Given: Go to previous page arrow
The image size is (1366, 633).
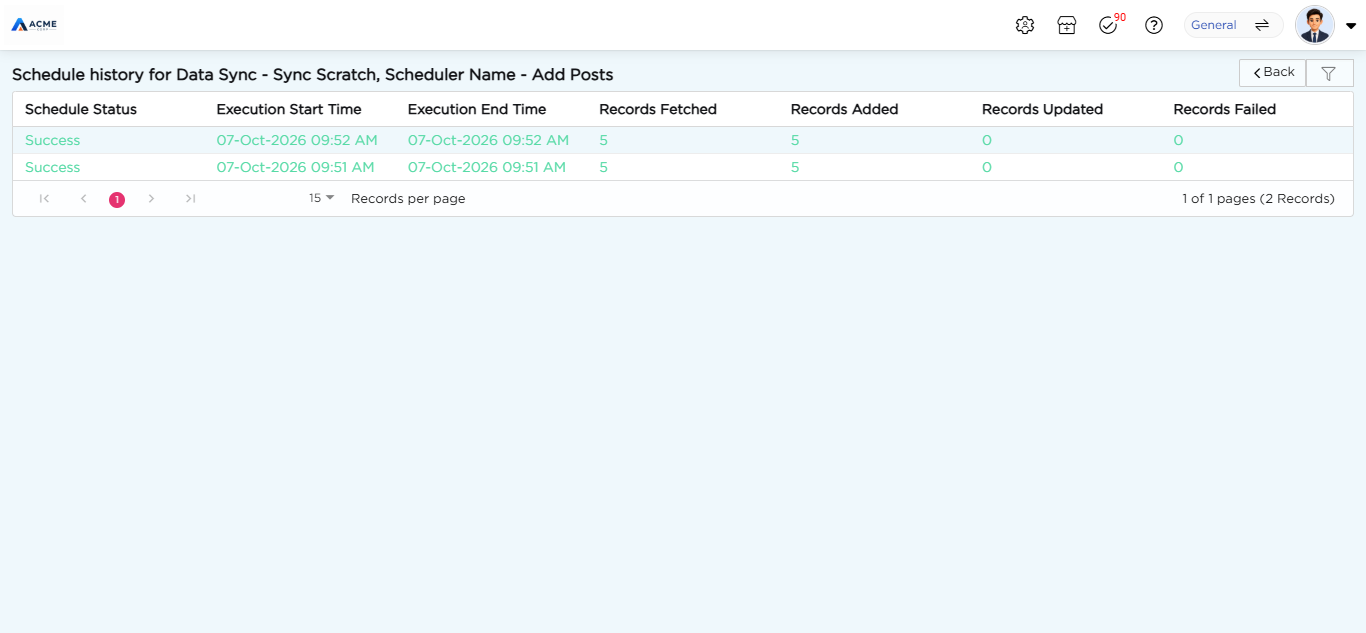Looking at the screenshot, I should (x=84, y=199).
